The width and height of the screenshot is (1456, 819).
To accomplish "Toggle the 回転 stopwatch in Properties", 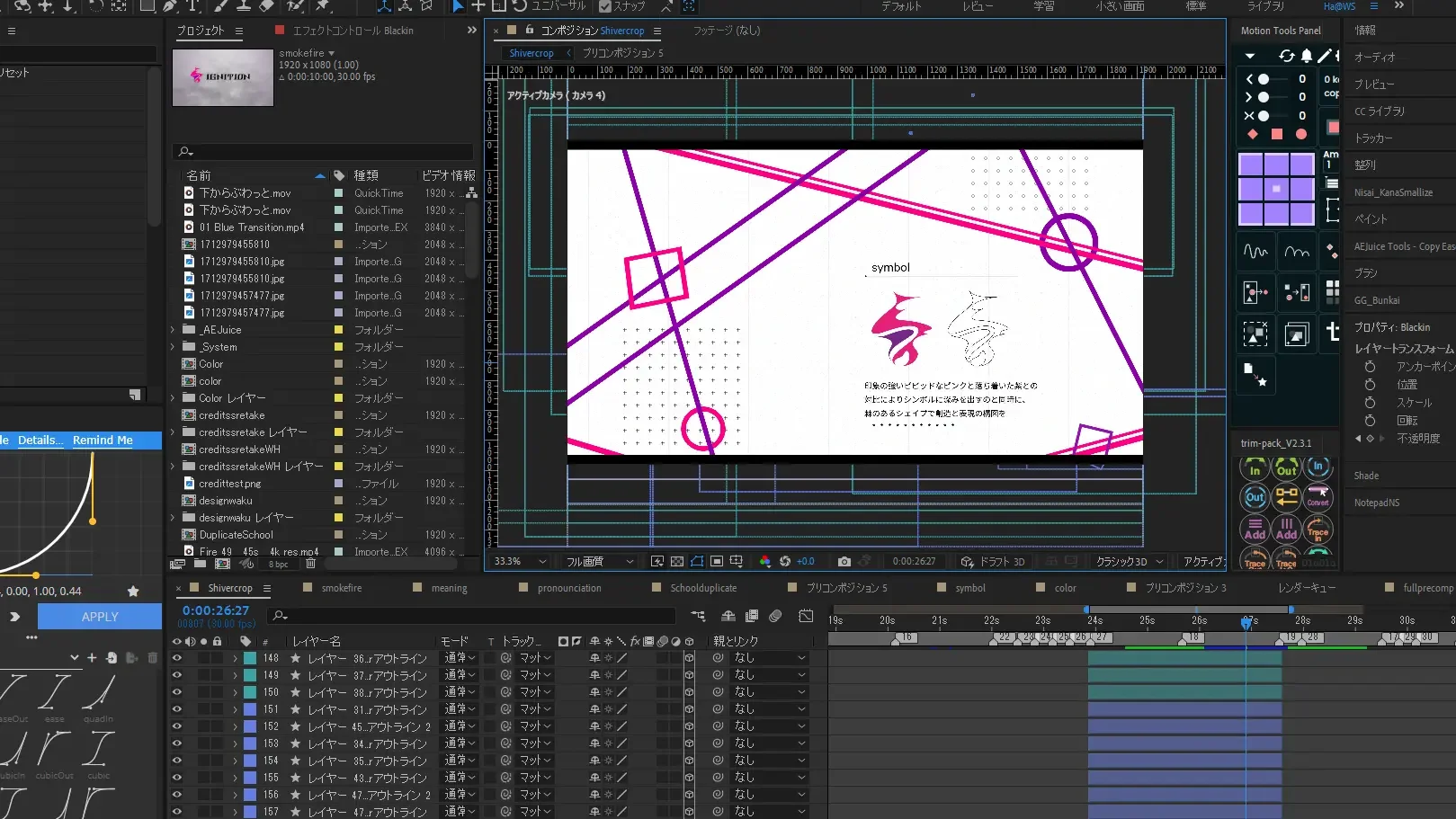I will [1370, 421].
